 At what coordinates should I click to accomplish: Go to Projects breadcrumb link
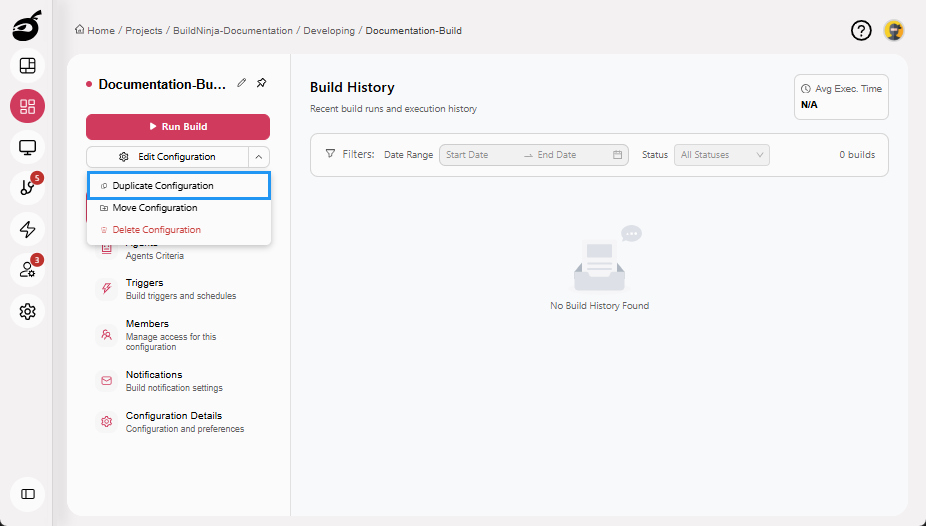coord(144,31)
